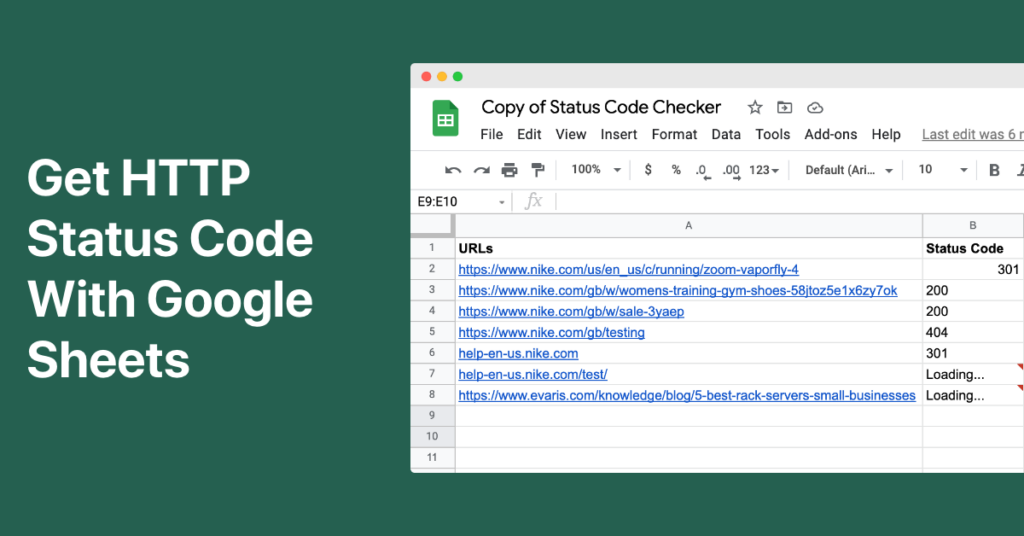The width and height of the screenshot is (1024, 536).
Task: Open the Edit menu
Action: click(x=529, y=134)
